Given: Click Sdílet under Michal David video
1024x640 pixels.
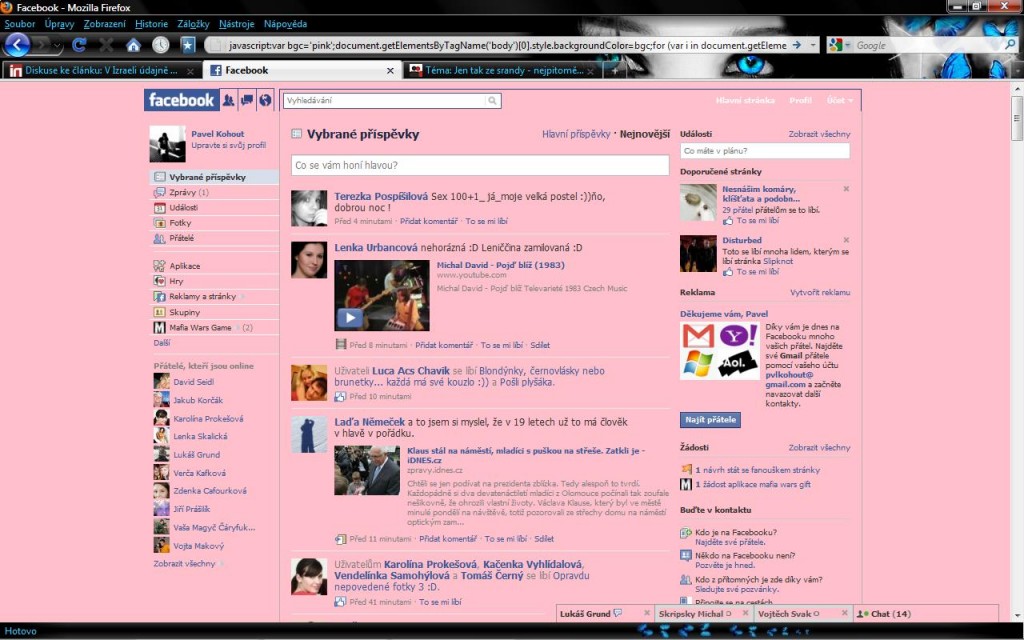Looking at the screenshot, I should tap(540, 345).
